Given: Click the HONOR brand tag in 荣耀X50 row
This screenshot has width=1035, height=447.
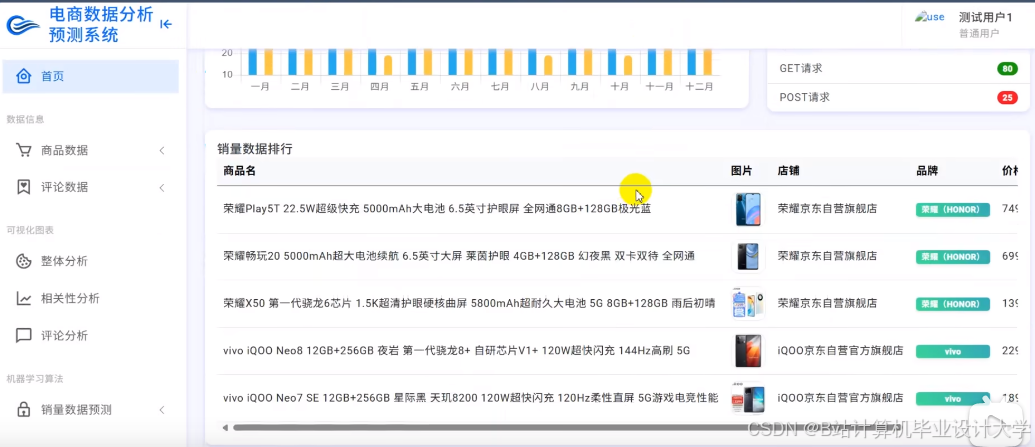Looking at the screenshot, I should pos(952,304).
